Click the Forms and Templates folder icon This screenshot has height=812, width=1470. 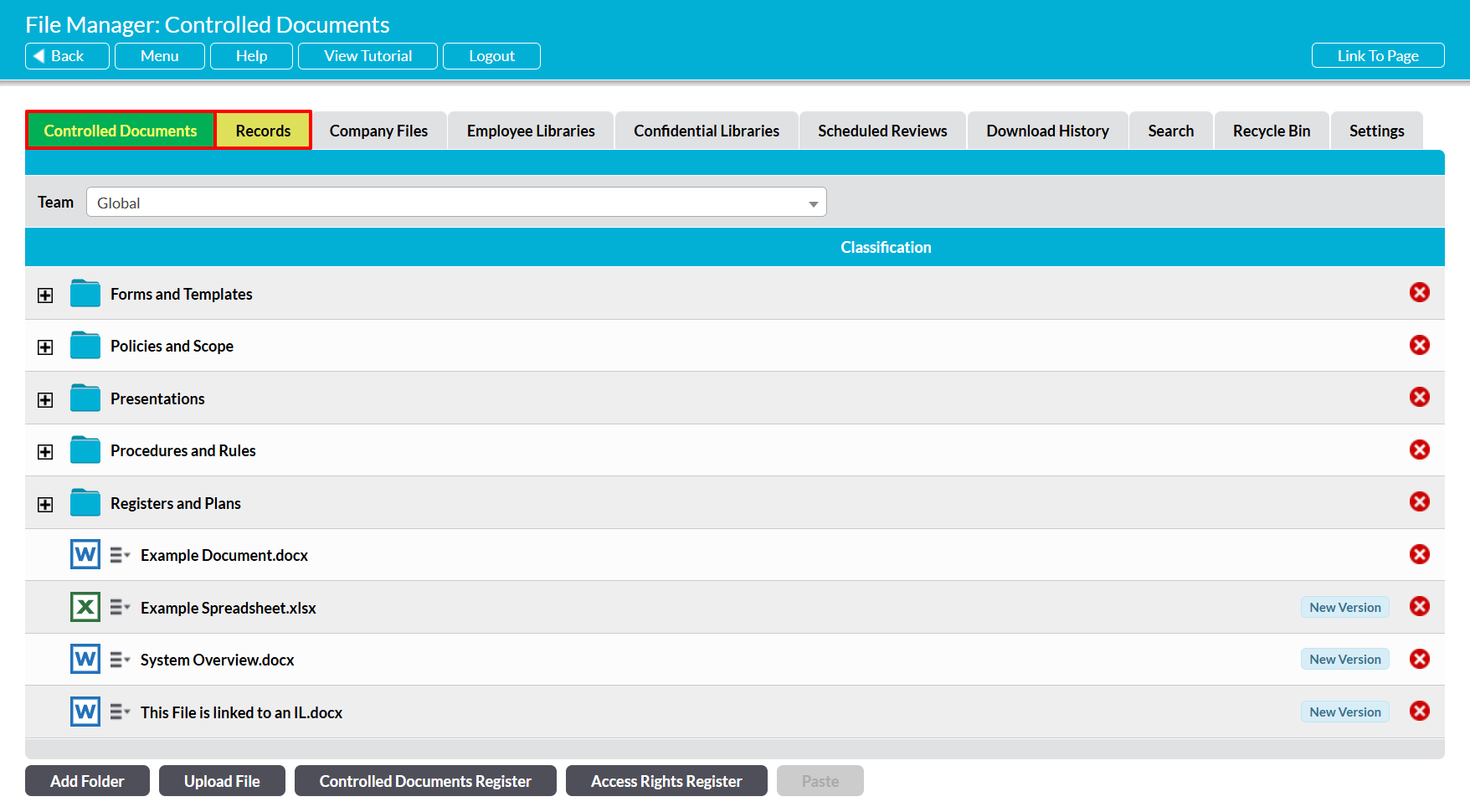[85, 294]
